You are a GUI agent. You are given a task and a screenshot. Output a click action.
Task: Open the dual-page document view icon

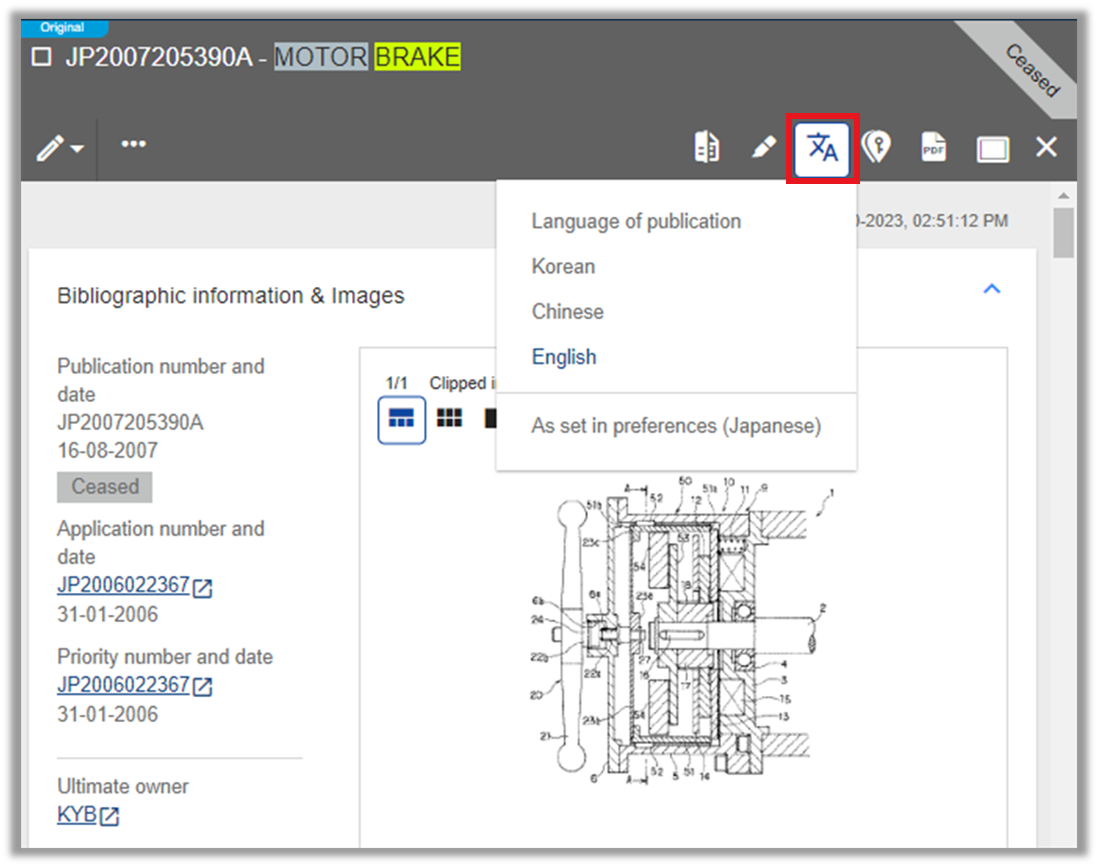tap(707, 146)
